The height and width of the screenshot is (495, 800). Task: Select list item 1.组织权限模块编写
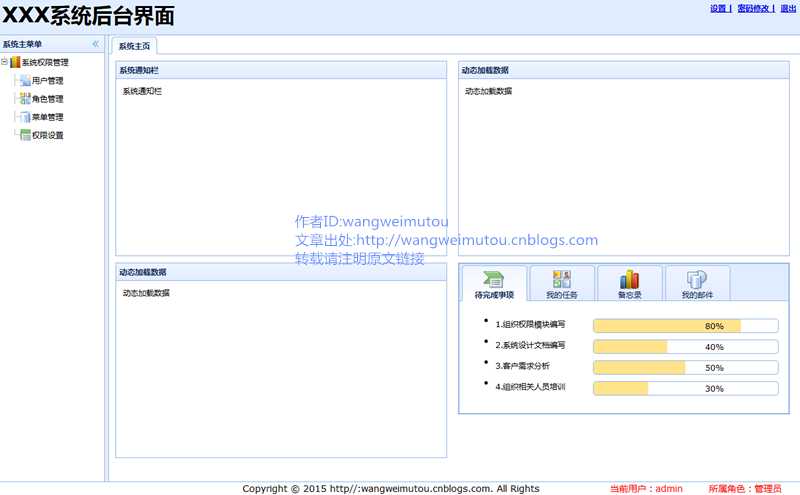pos(530,324)
